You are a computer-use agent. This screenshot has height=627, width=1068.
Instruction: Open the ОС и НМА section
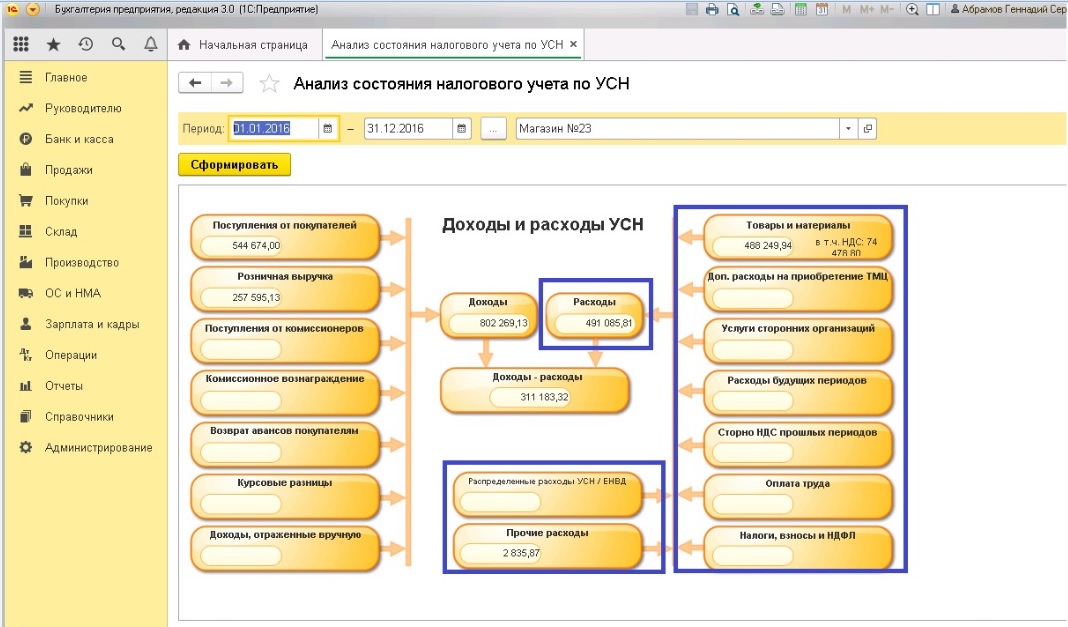pos(73,293)
